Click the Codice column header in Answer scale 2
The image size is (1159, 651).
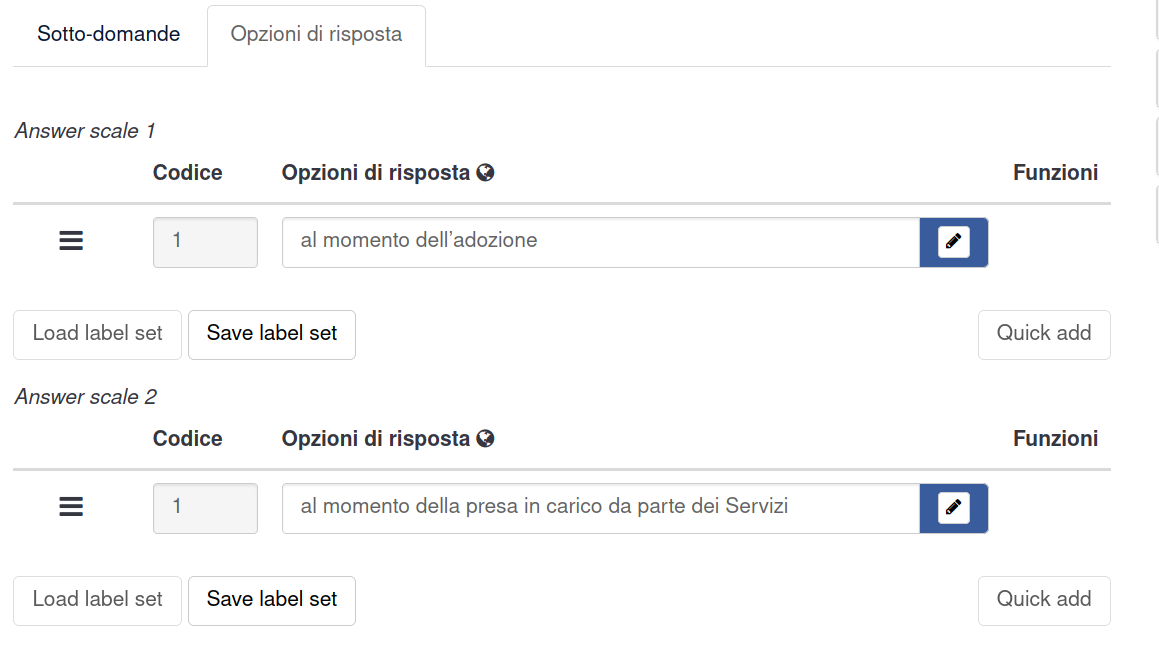click(187, 439)
